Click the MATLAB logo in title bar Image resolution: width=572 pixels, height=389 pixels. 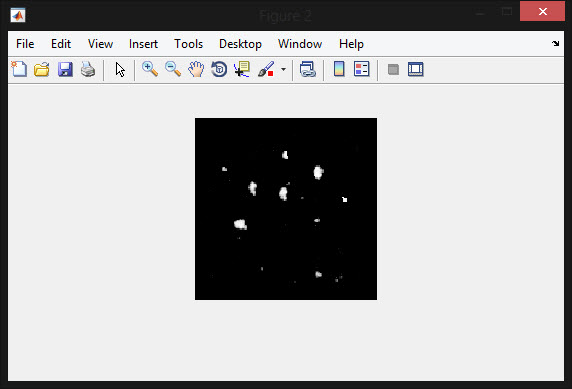(x=18, y=15)
